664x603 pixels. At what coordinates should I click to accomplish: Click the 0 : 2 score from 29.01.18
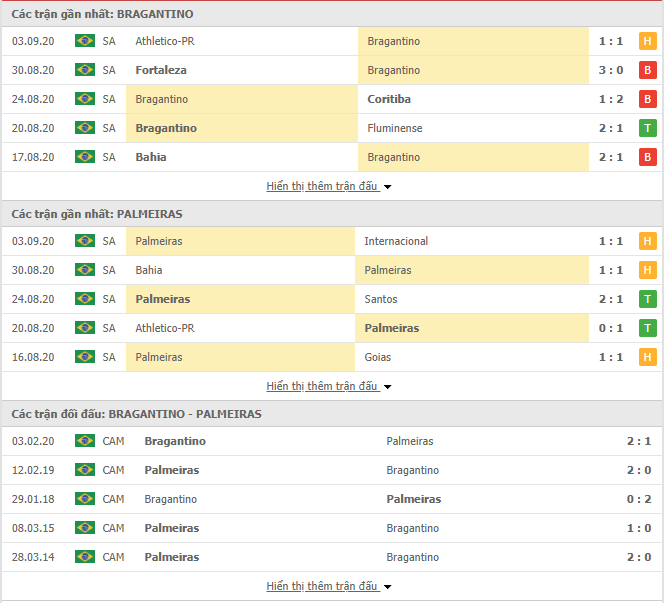637,499
